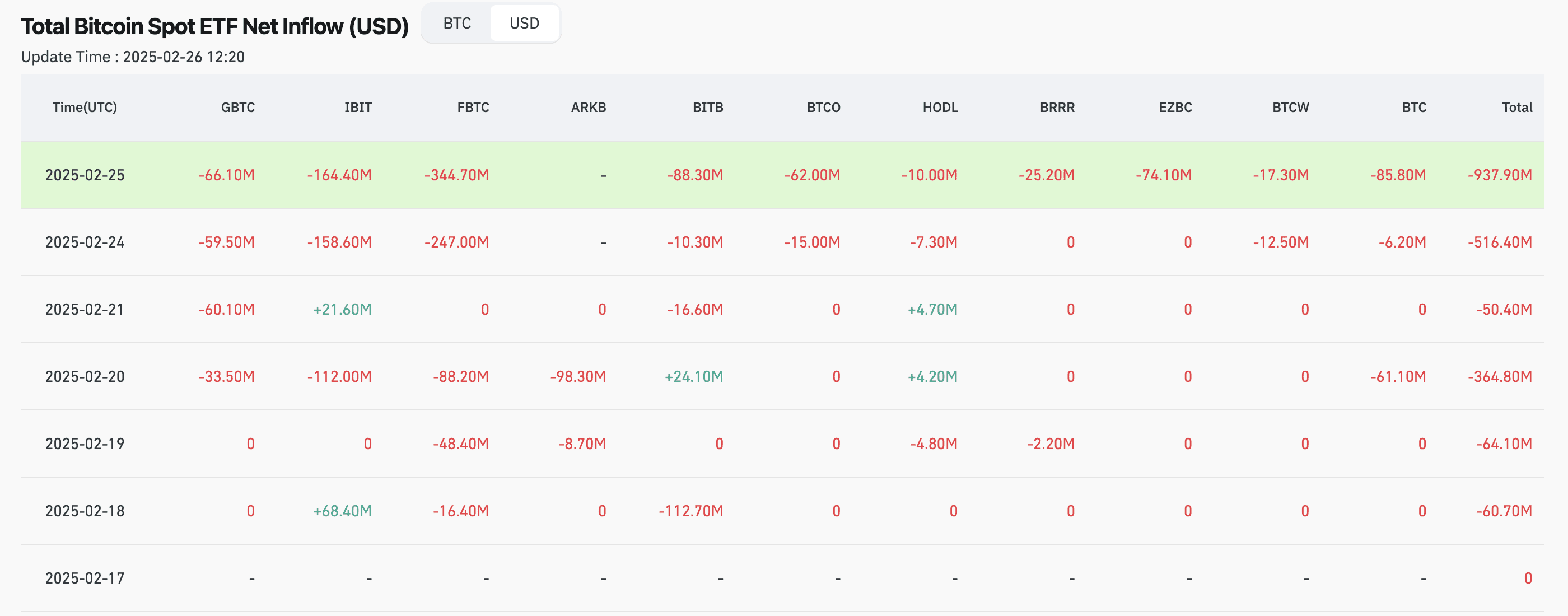Click the IBIT column header

coord(358,108)
